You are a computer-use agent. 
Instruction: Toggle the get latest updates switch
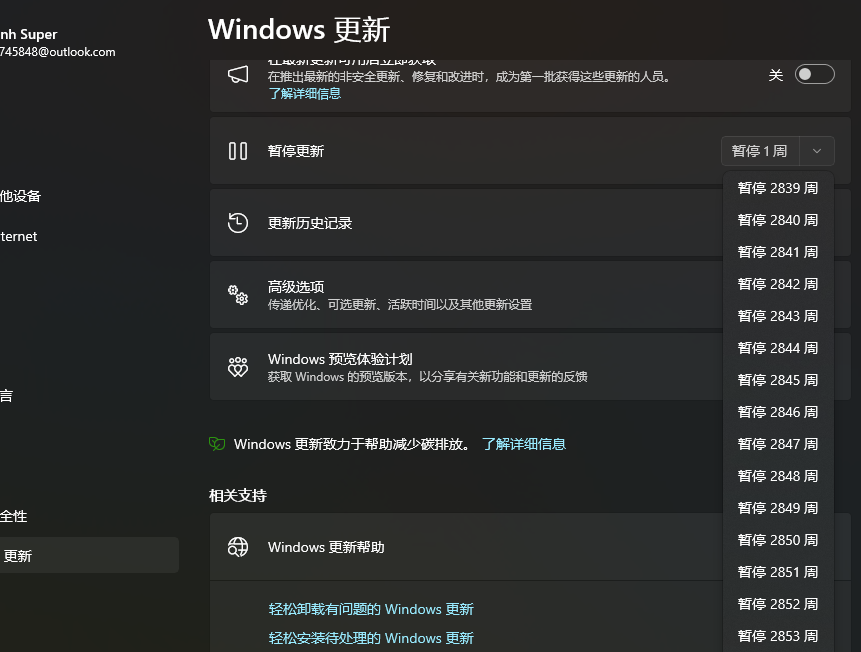click(x=814, y=75)
